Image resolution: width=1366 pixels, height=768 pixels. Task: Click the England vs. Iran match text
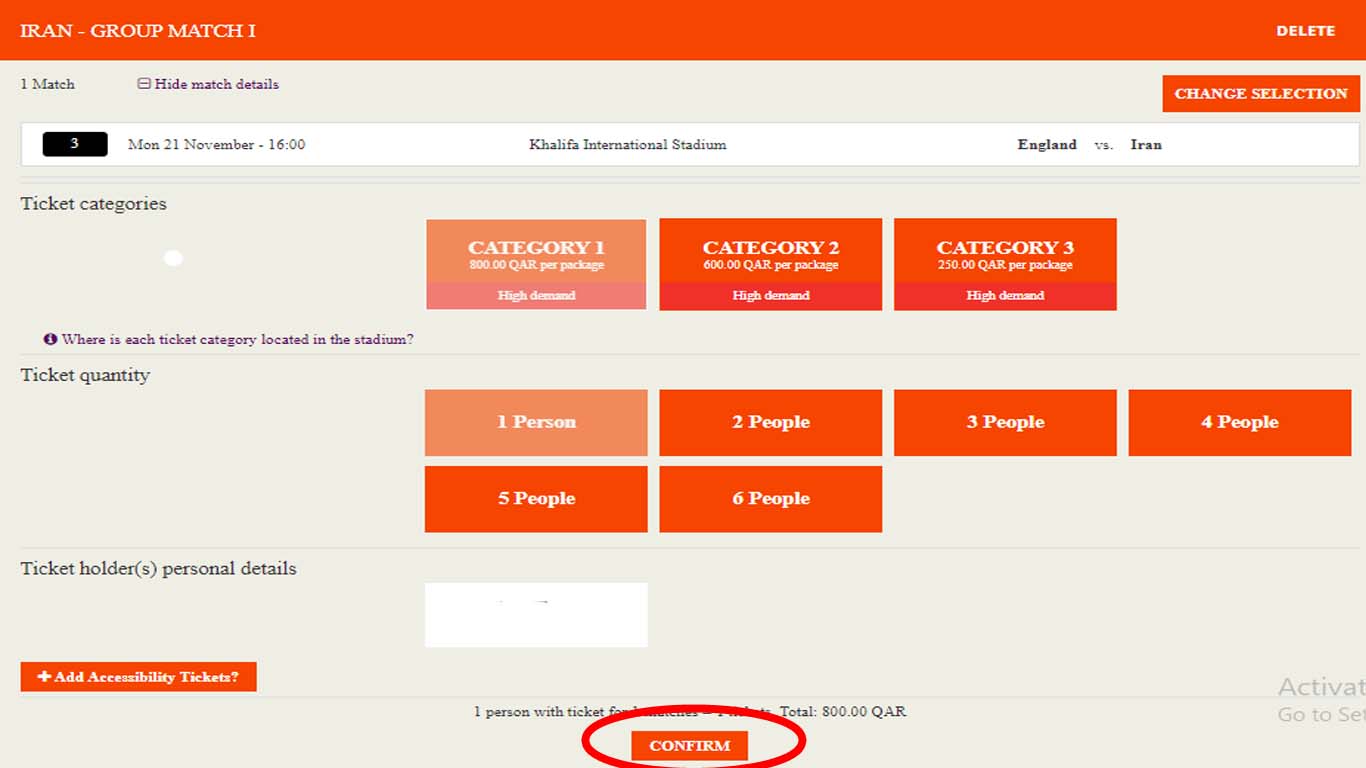[1089, 144]
